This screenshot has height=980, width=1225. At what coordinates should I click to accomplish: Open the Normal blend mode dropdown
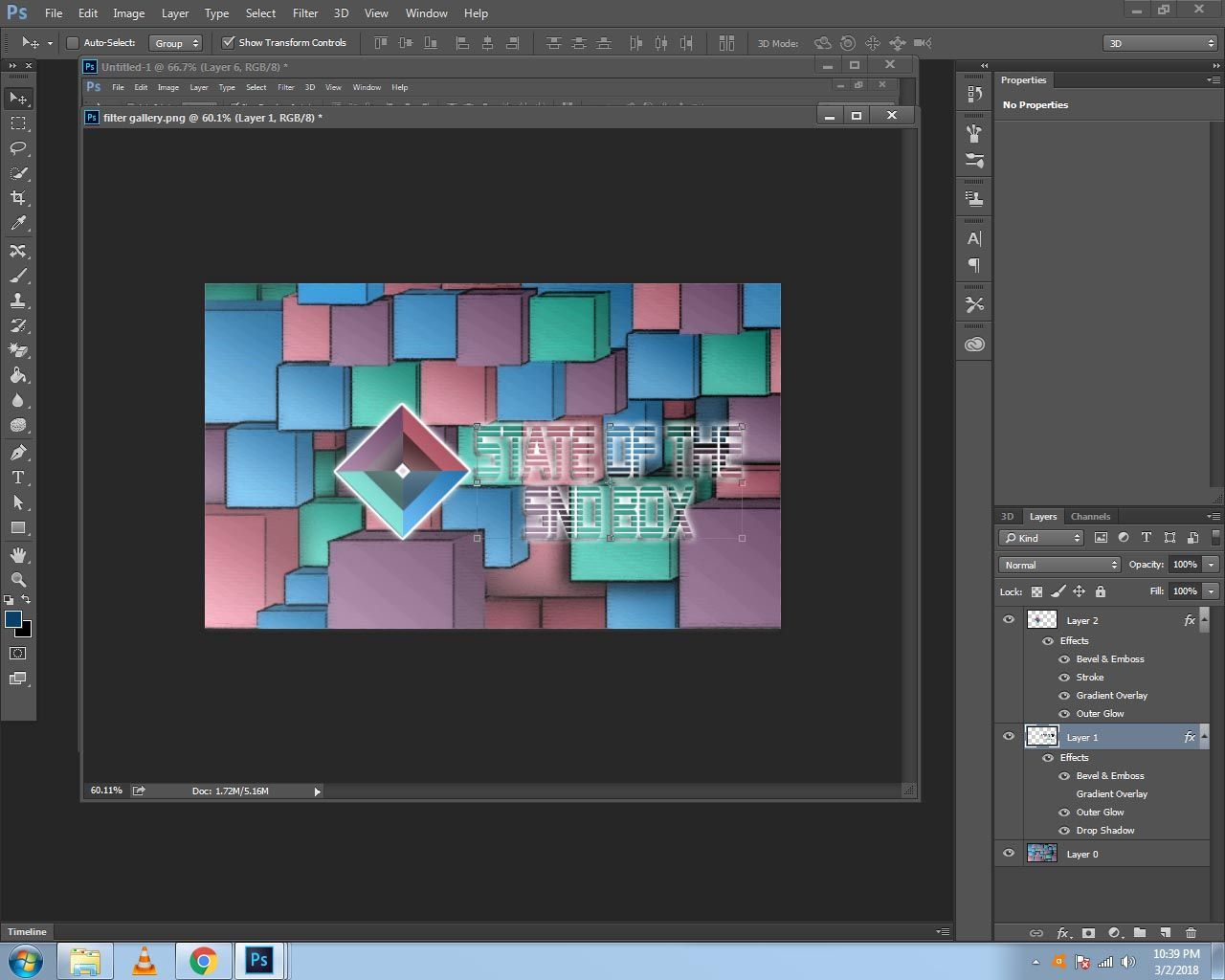tap(1058, 565)
